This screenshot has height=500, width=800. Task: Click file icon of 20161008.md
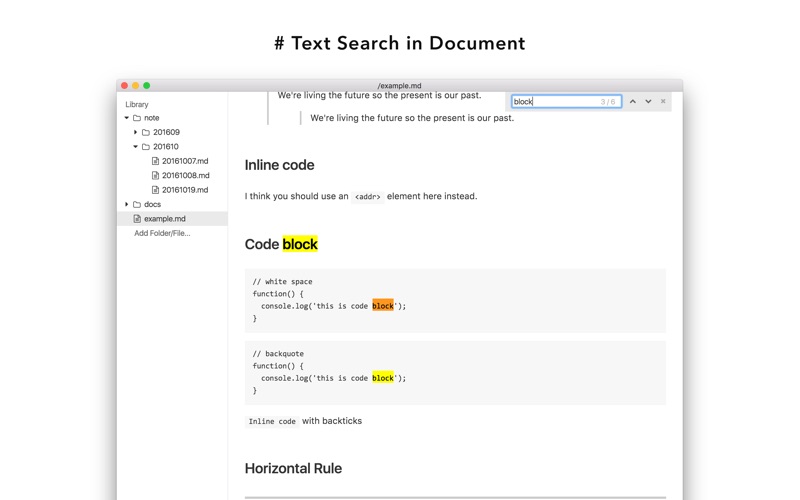point(155,175)
